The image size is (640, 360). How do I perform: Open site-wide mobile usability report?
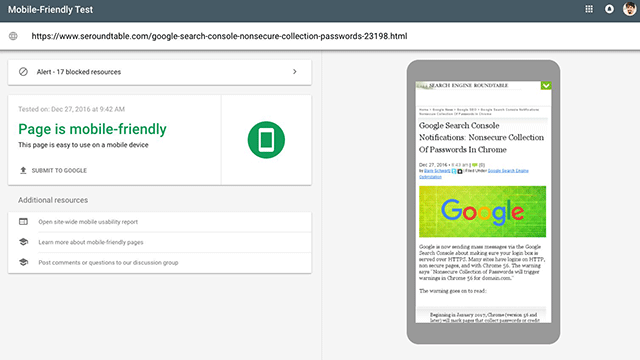pos(88,222)
